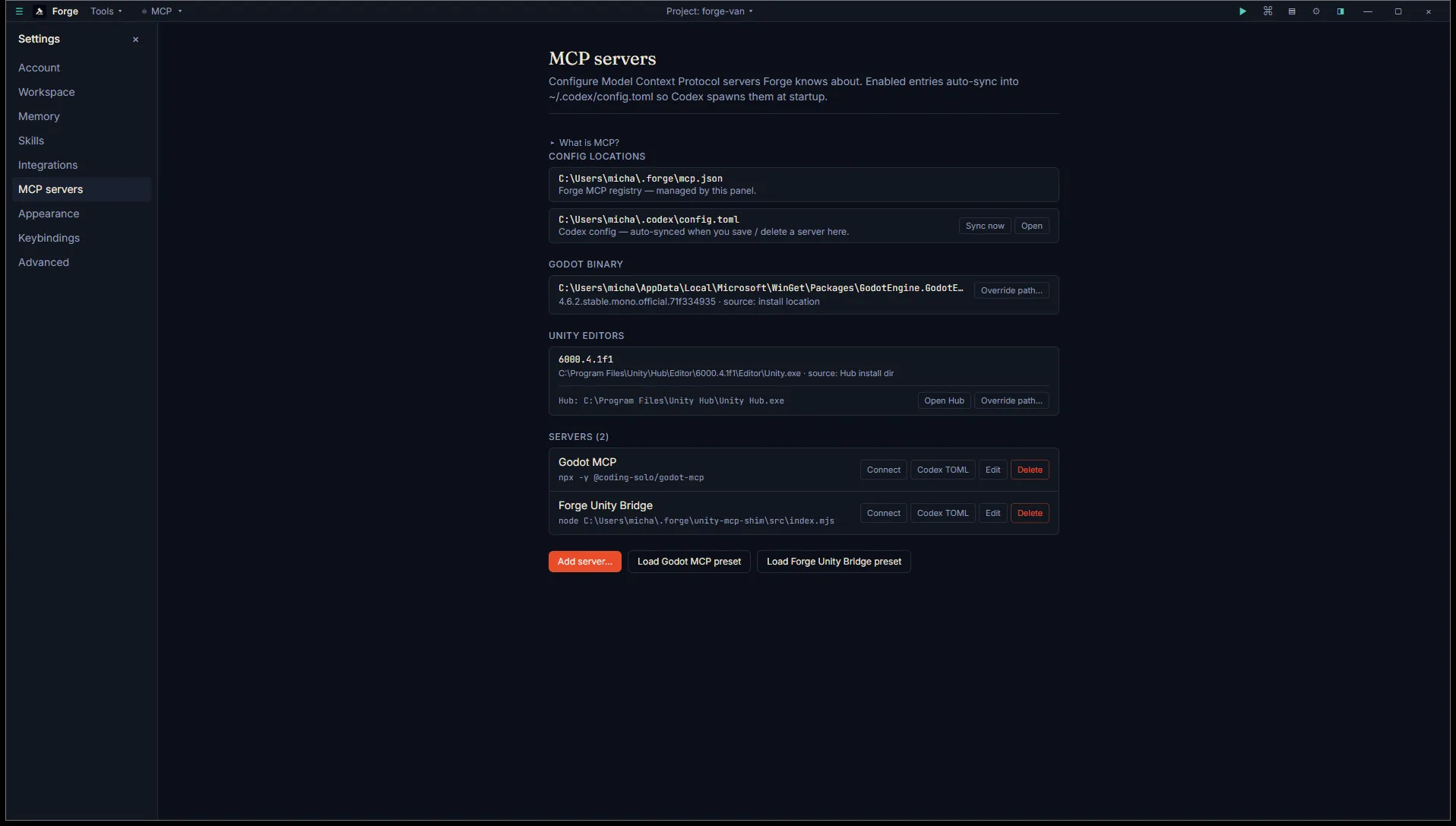
Task: Delete the Godot MCP server
Action: click(x=1030, y=470)
